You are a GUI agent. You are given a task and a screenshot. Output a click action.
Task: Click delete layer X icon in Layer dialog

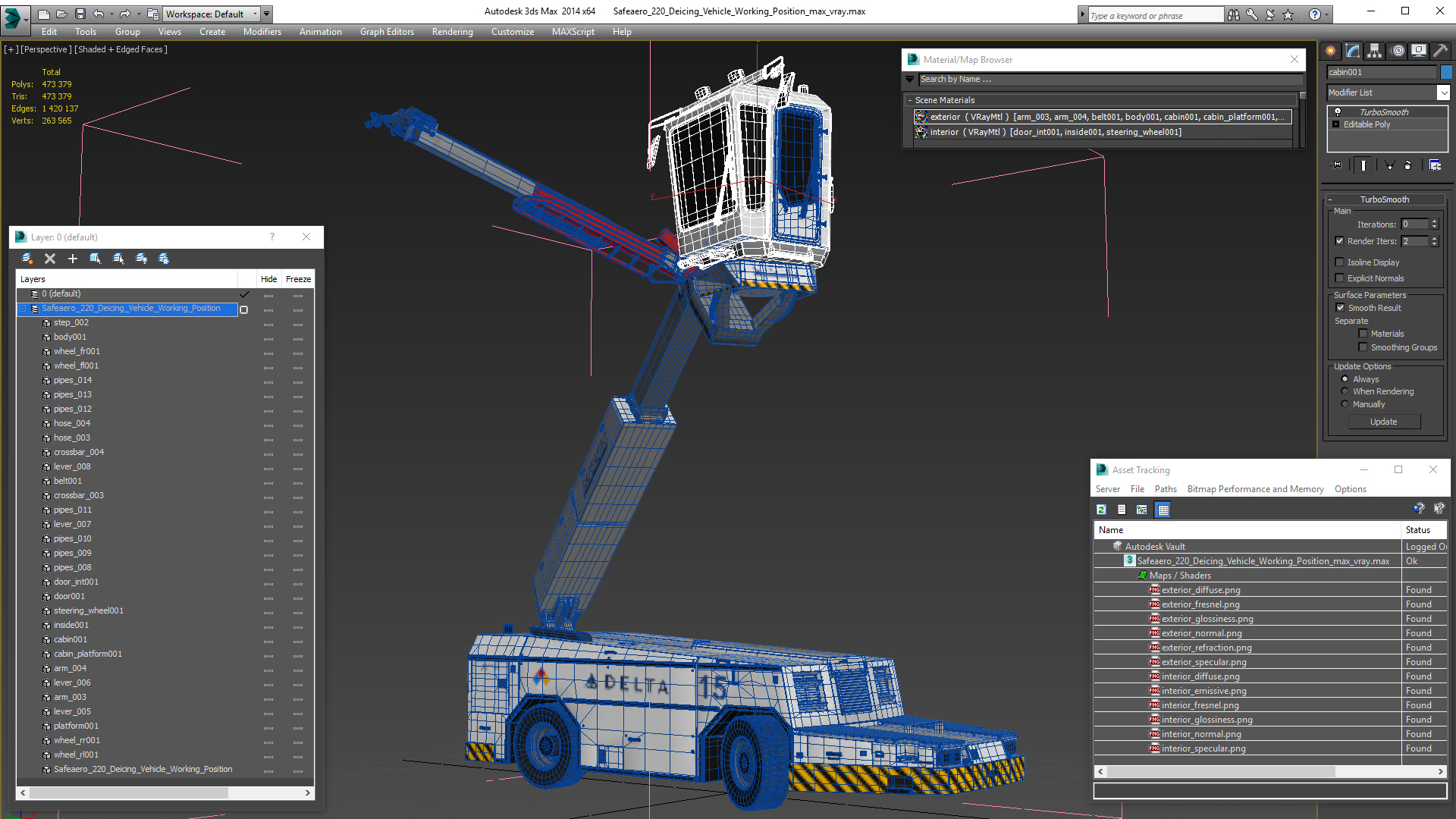(x=50, y=259)
